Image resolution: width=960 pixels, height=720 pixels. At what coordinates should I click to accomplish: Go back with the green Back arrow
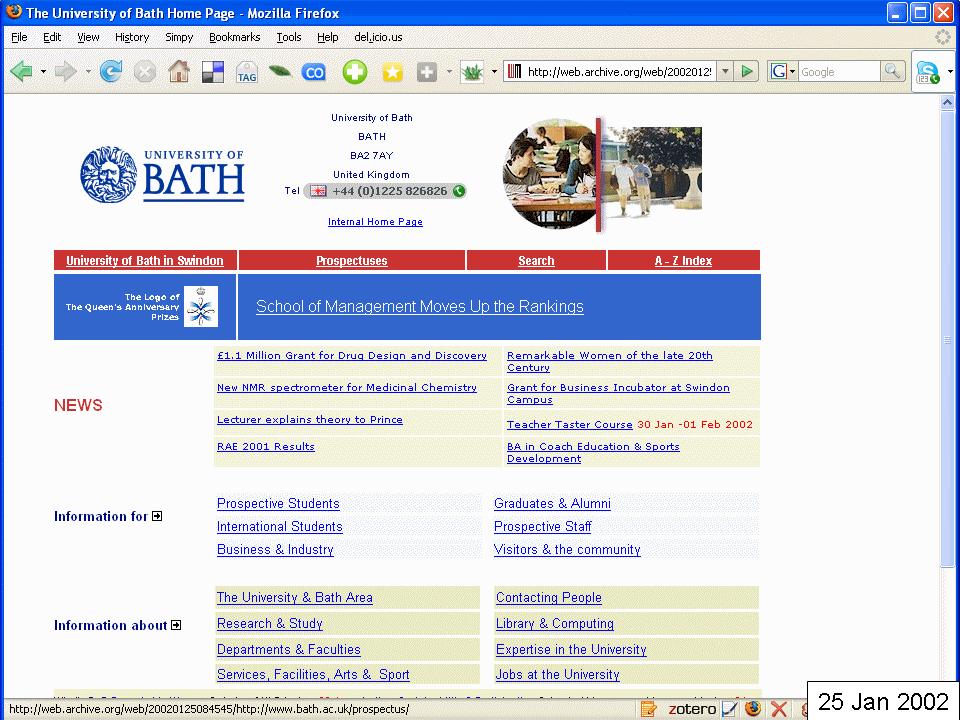click(x=21, y=72)
